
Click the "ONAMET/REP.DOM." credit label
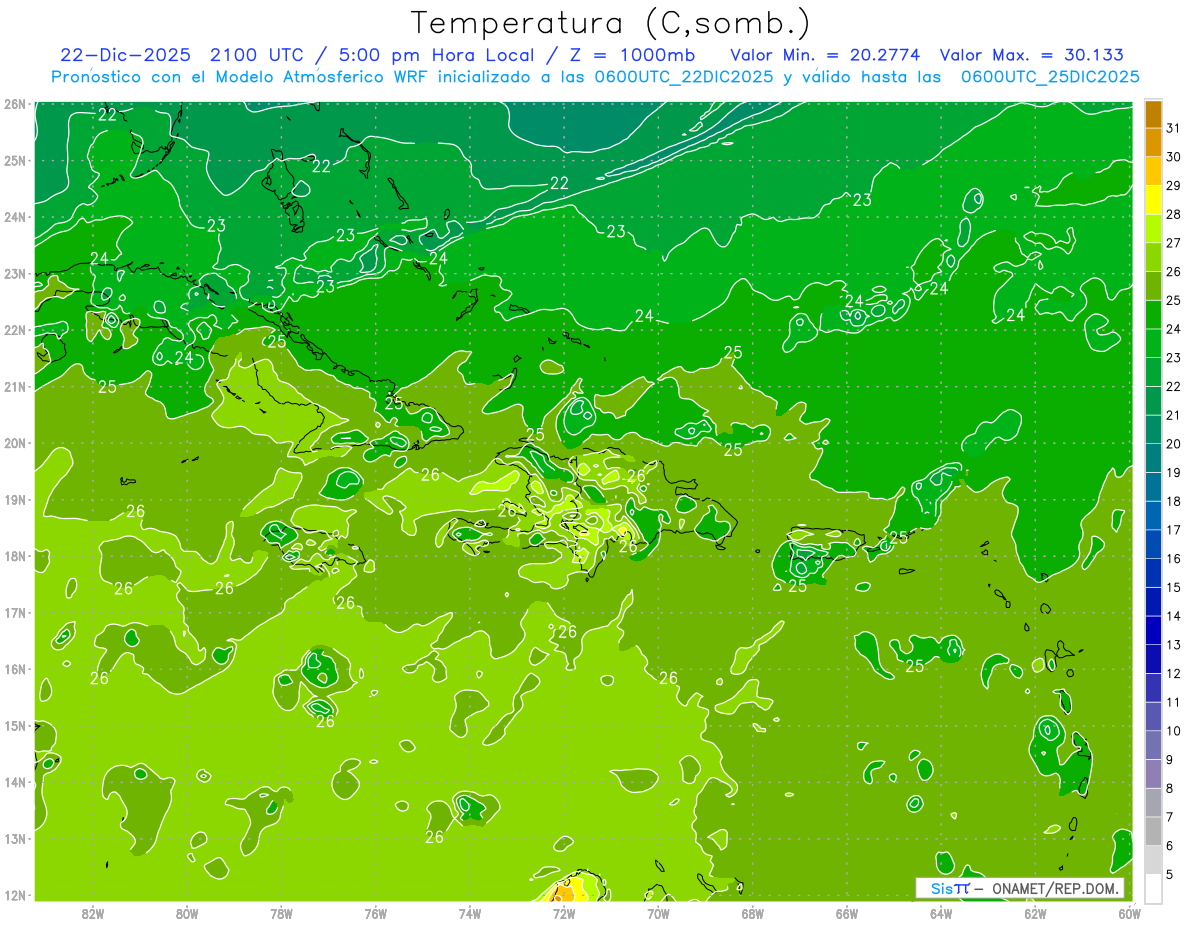click(x=1056, y=888)
